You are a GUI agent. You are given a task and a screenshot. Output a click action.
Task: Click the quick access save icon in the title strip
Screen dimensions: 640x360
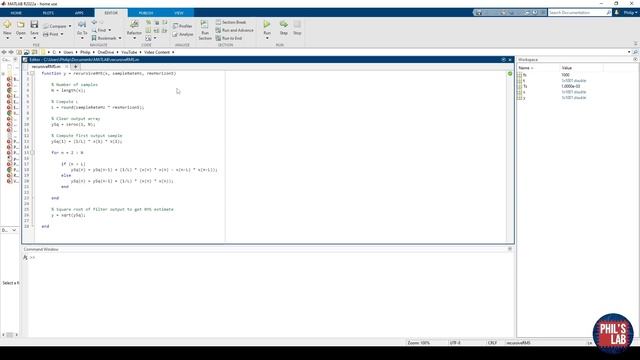479,13
